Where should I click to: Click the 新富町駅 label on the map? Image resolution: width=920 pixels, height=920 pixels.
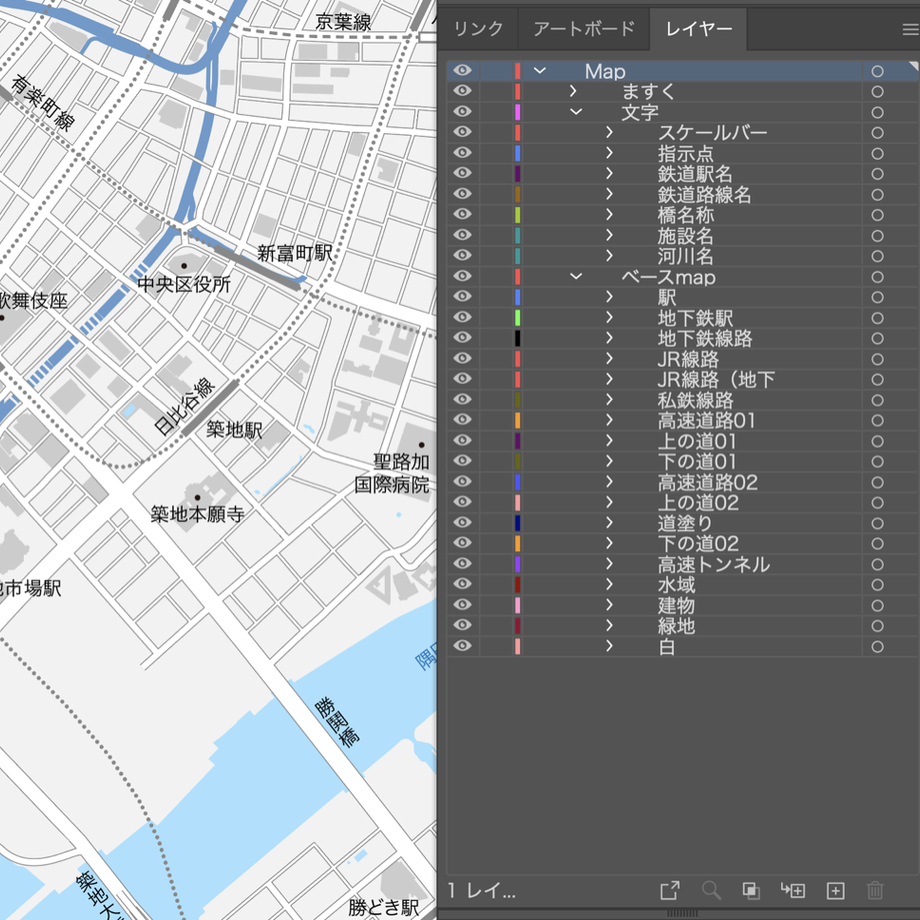pos(295,253)
